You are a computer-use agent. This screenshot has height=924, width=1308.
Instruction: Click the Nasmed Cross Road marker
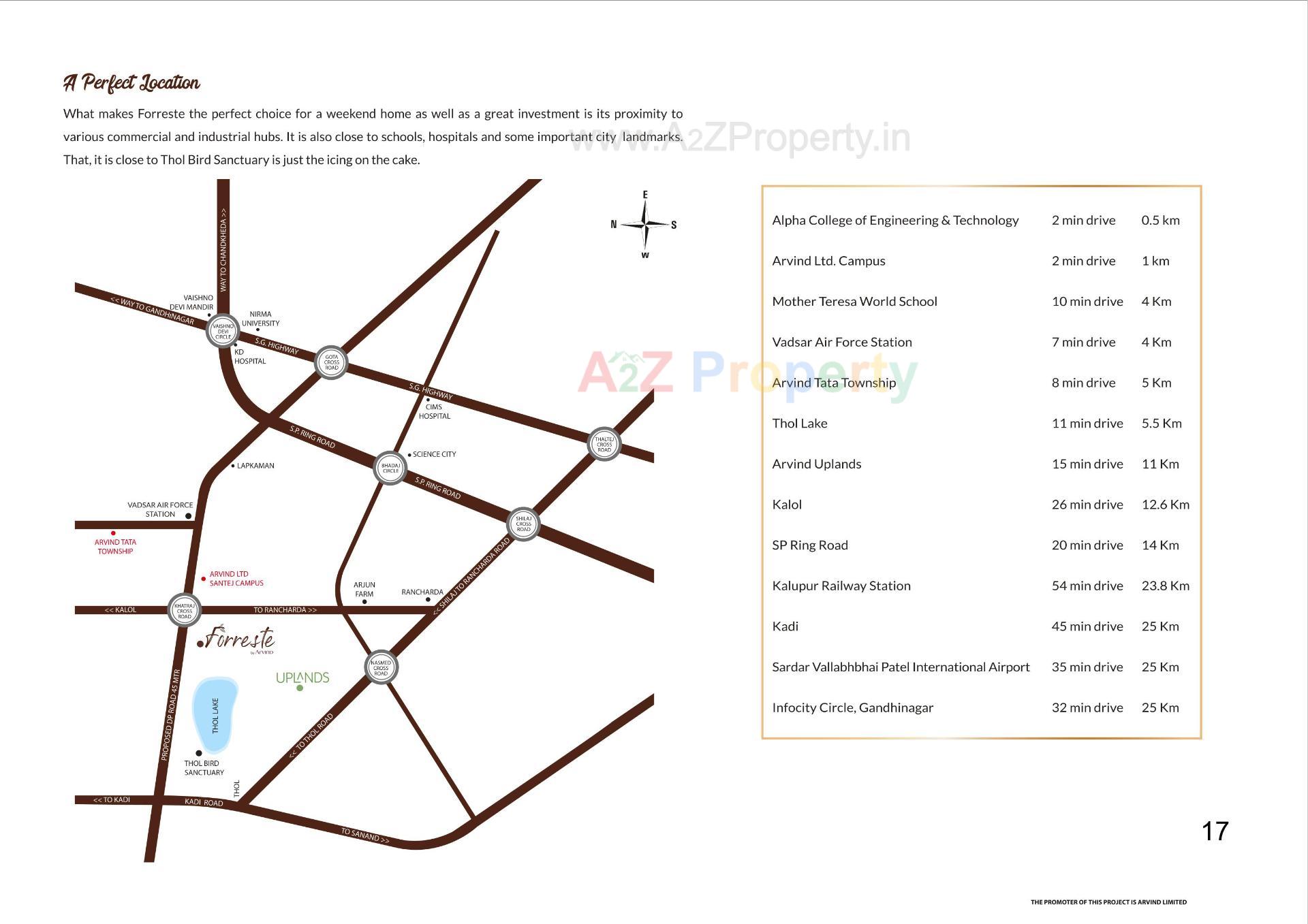tap(381, 668)
